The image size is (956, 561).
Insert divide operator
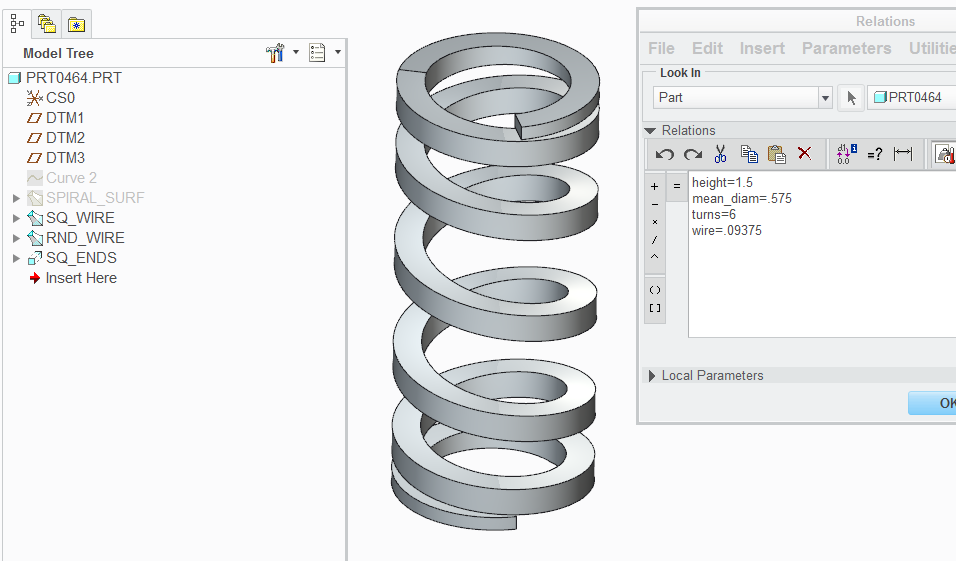click(x=655, y=240)
